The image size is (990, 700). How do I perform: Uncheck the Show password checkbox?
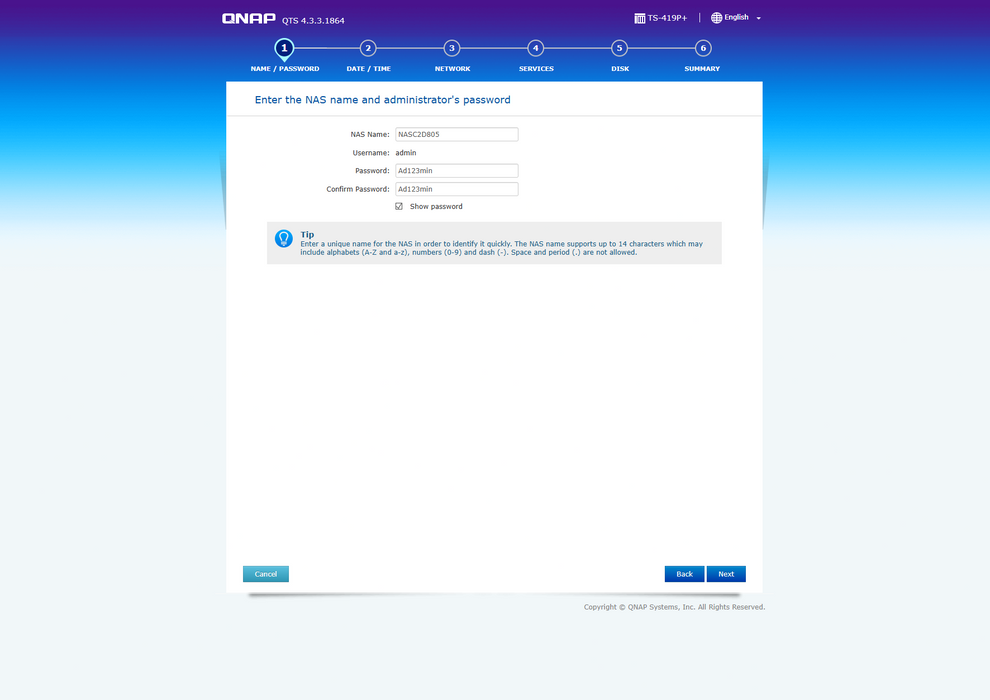399,206
